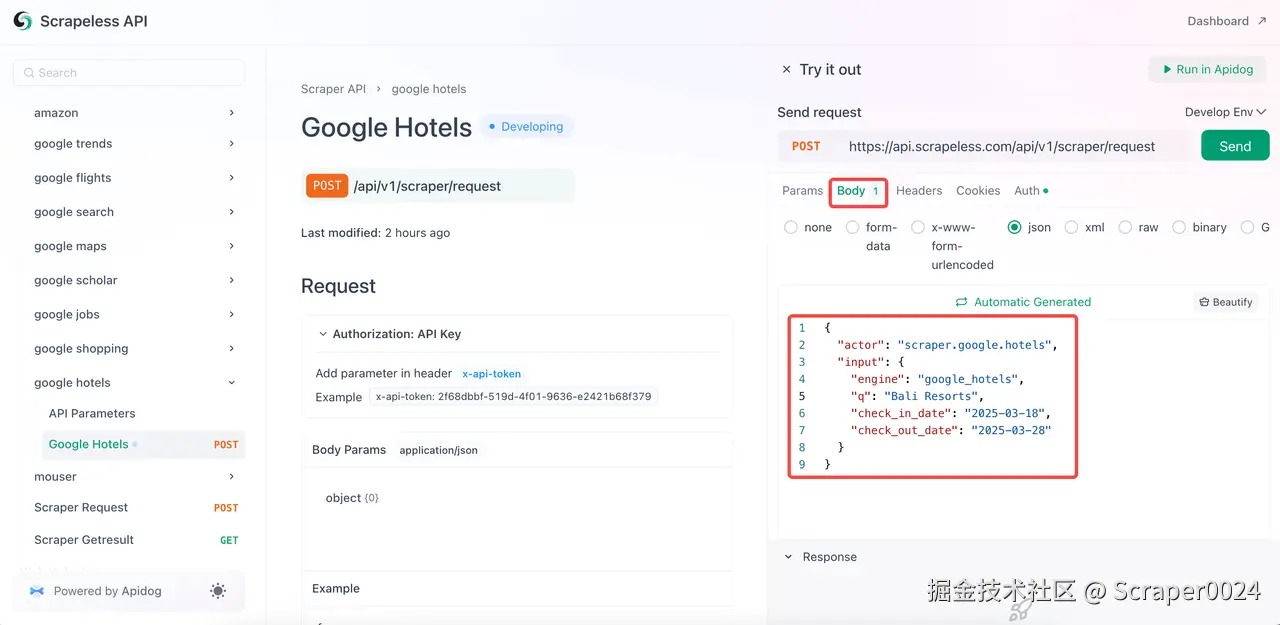Switch to the Body tab

[858, 190]
